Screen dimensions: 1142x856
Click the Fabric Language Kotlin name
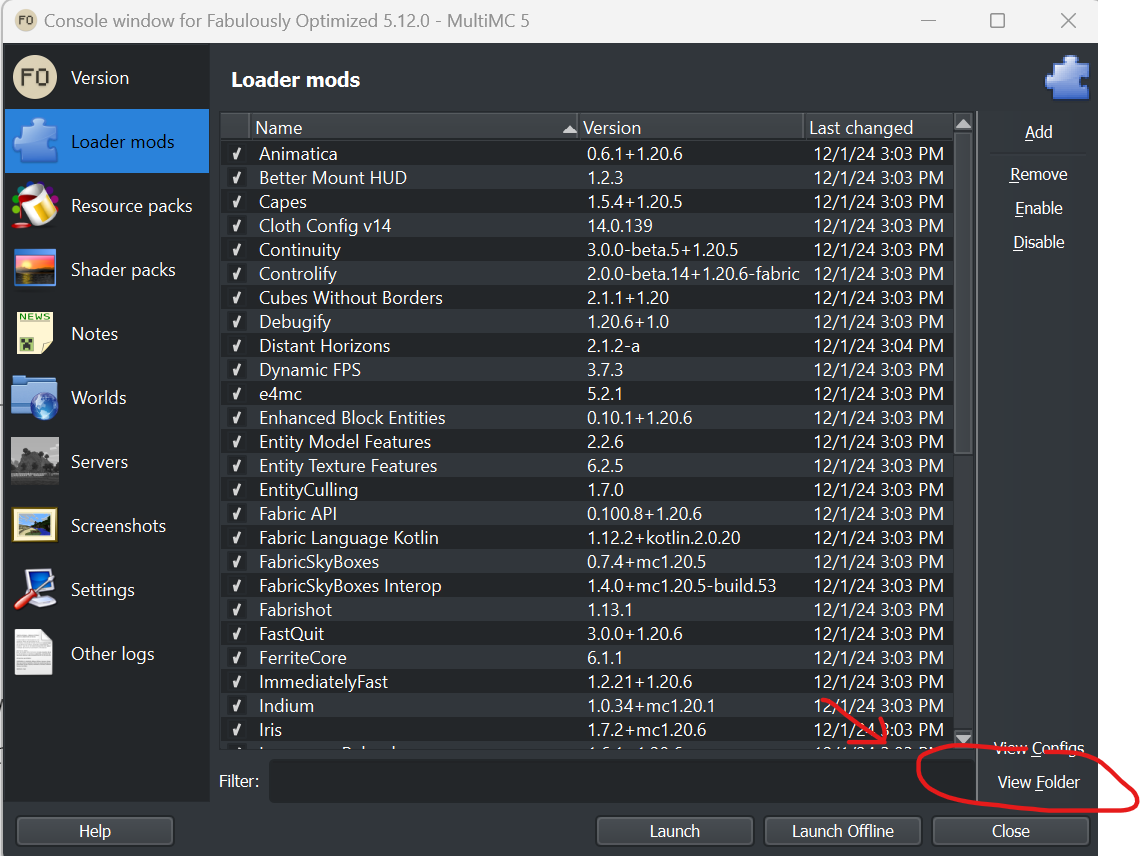click(349, 538)
